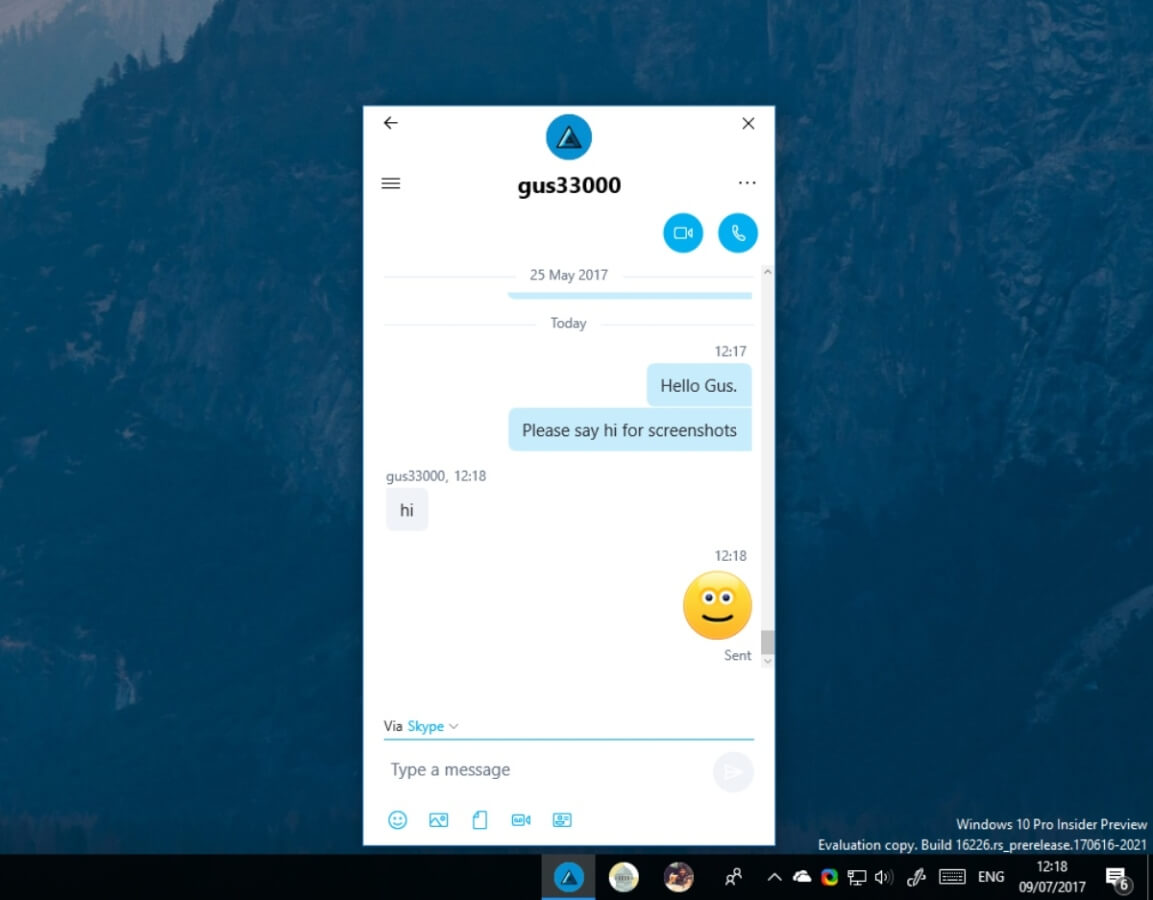
Task: Share a contact card
Action: [562, 820]
